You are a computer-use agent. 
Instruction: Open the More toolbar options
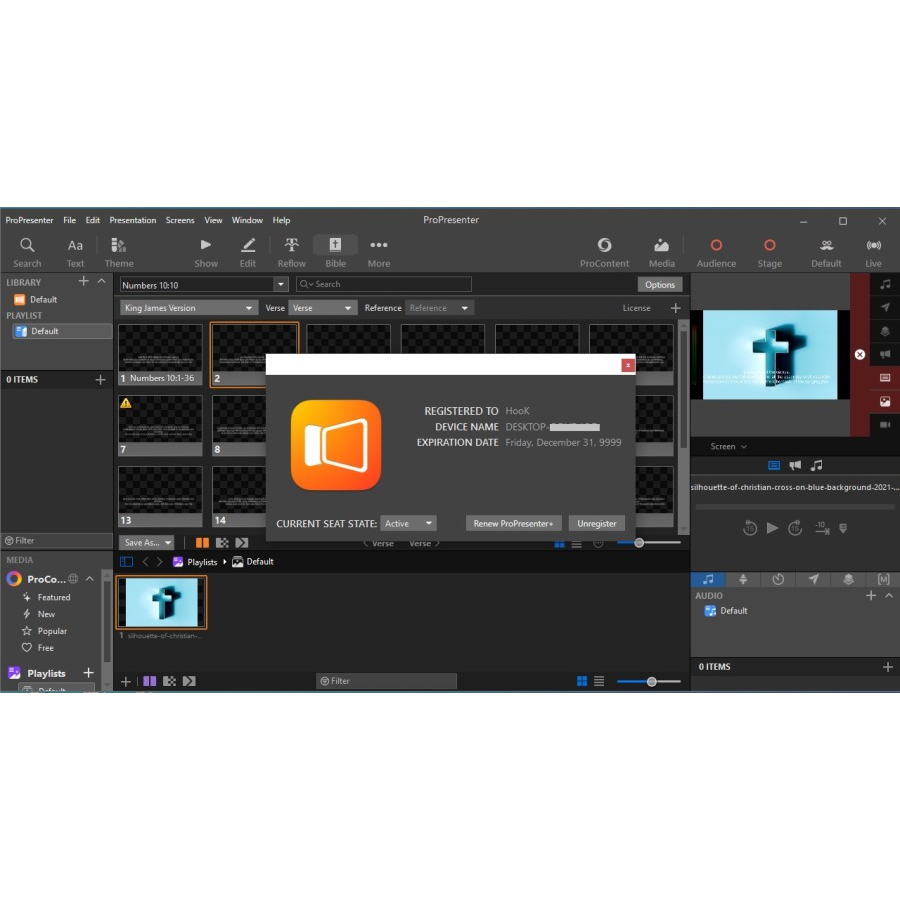[x=379, y=253]
